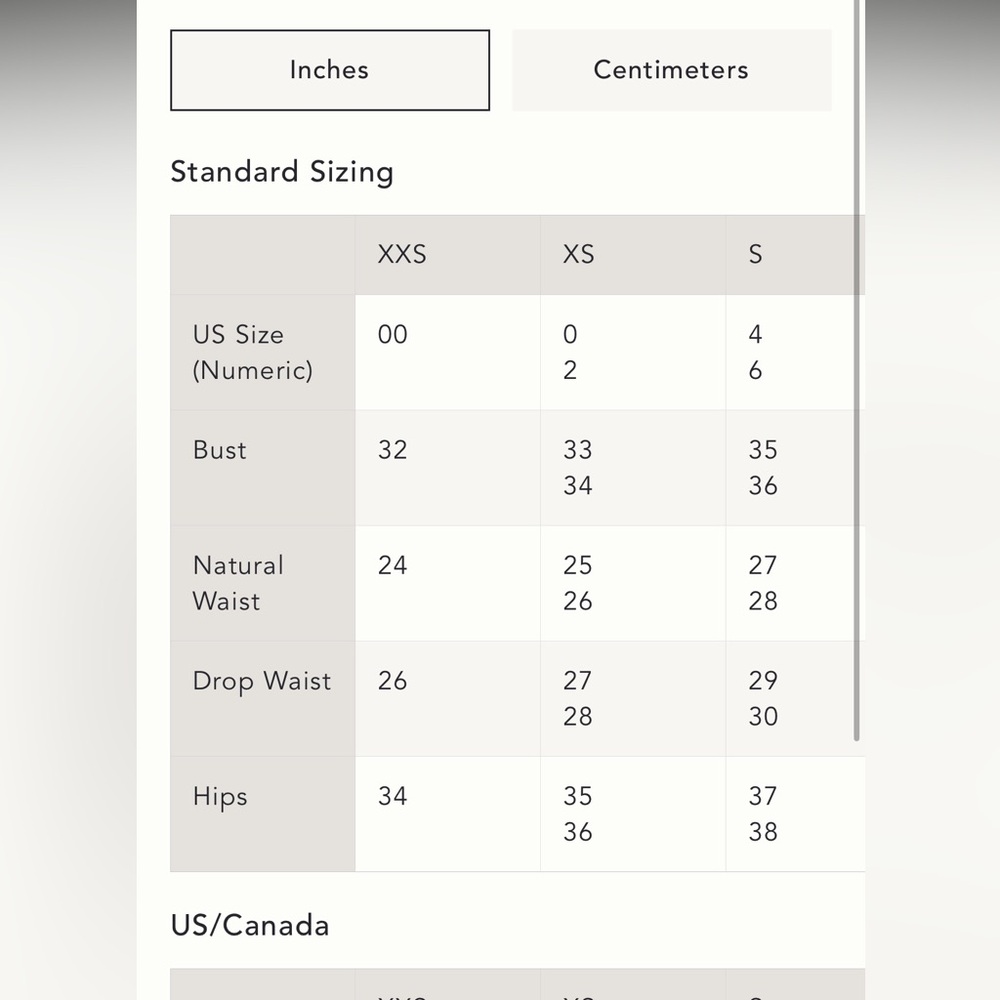Click the US/Canada section heading
This screenshot has height=1000, width=1000.
250,925
